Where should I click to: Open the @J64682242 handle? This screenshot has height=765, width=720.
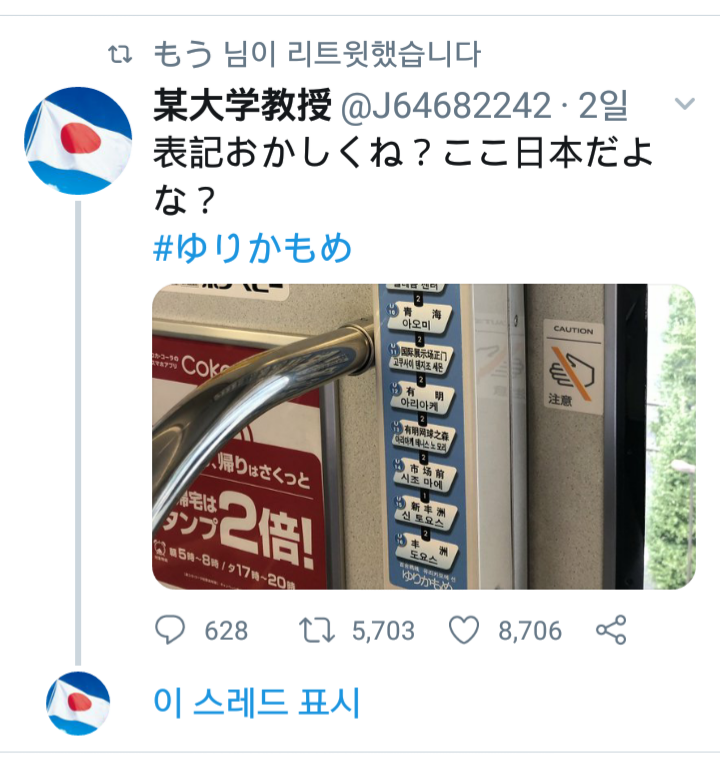[x=446, y=106]
